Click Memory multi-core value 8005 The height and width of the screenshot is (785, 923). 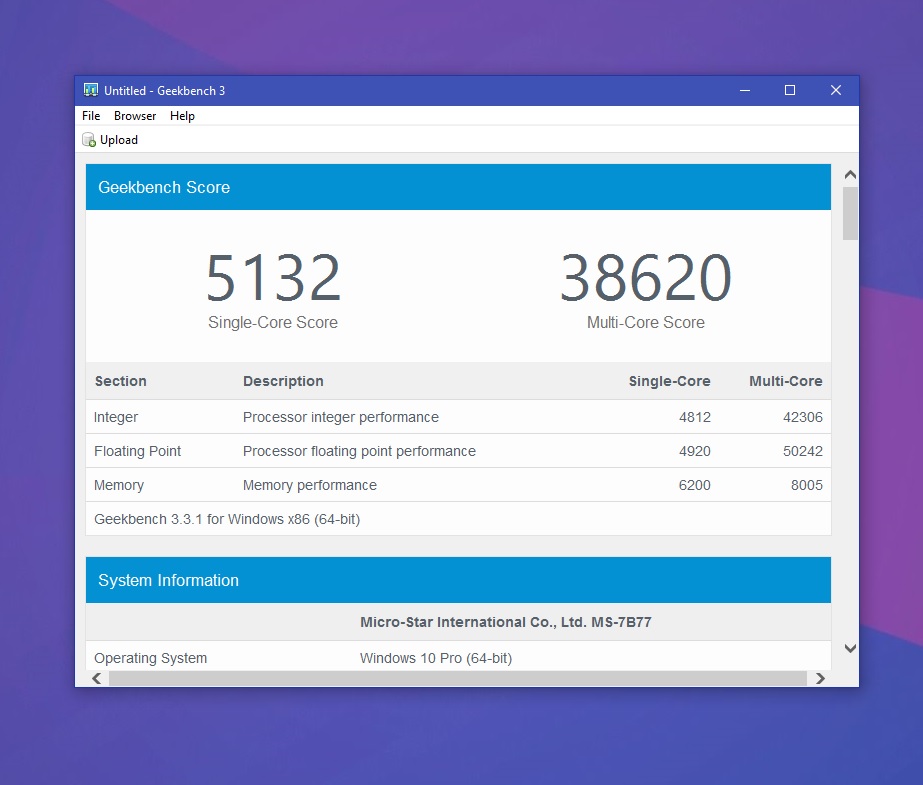tap(806, 485)
